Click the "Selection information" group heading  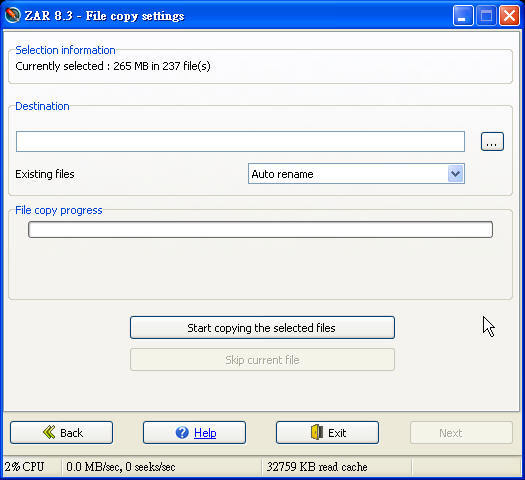click(x=65, y=50)
